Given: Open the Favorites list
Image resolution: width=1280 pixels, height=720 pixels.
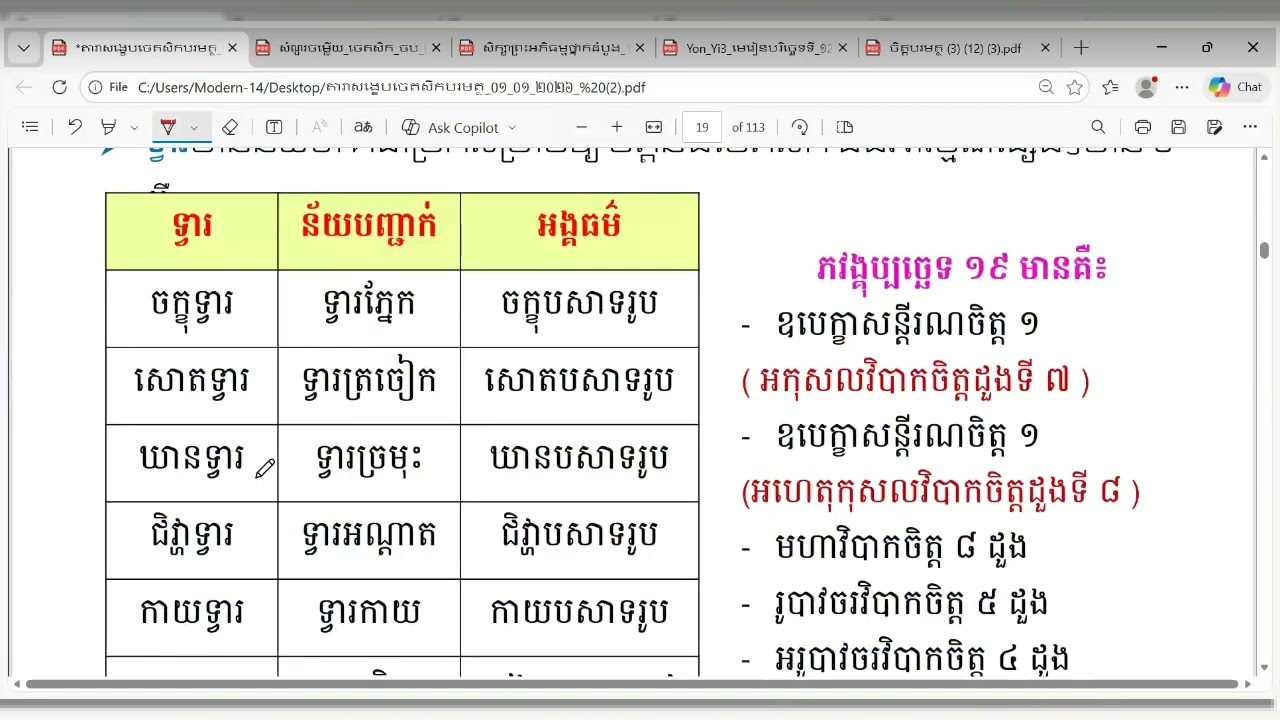Looking at the screenshot, I should pyautogui.click(x=1110, y=87).
